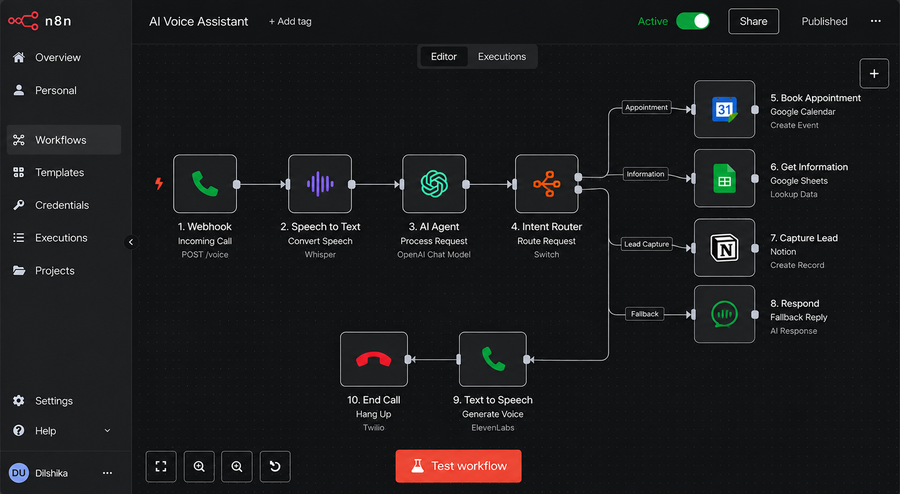The image size is (900, 494).
Task: Click the '10. End Call' label
Action: pos(374,400)
